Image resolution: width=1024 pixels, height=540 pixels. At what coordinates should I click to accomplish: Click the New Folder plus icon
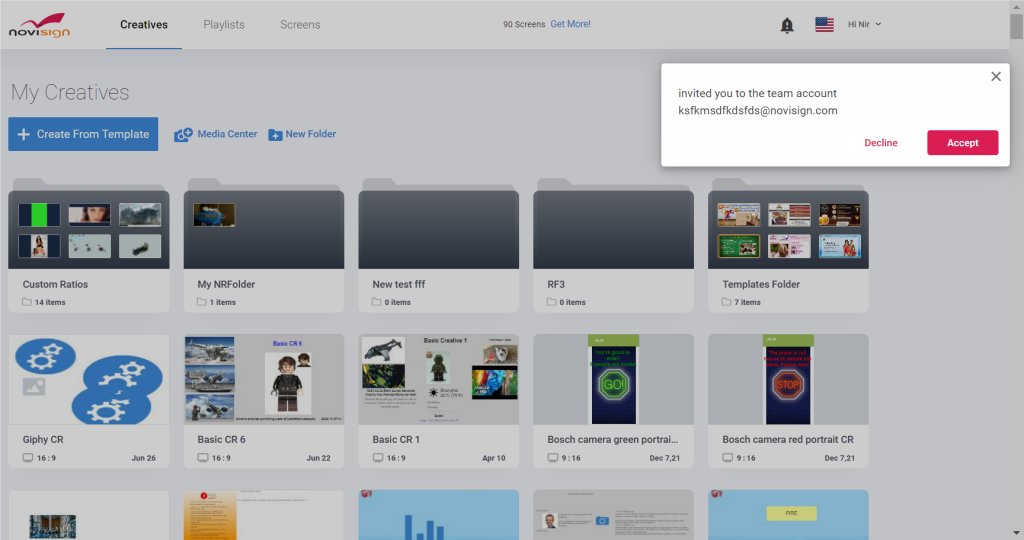click(275, 135)
